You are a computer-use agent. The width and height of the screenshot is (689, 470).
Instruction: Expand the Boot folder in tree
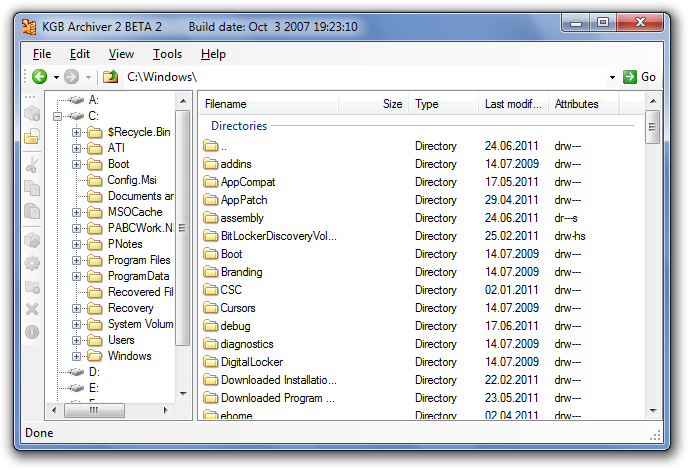pyautogui.click(x=76, y=164)
